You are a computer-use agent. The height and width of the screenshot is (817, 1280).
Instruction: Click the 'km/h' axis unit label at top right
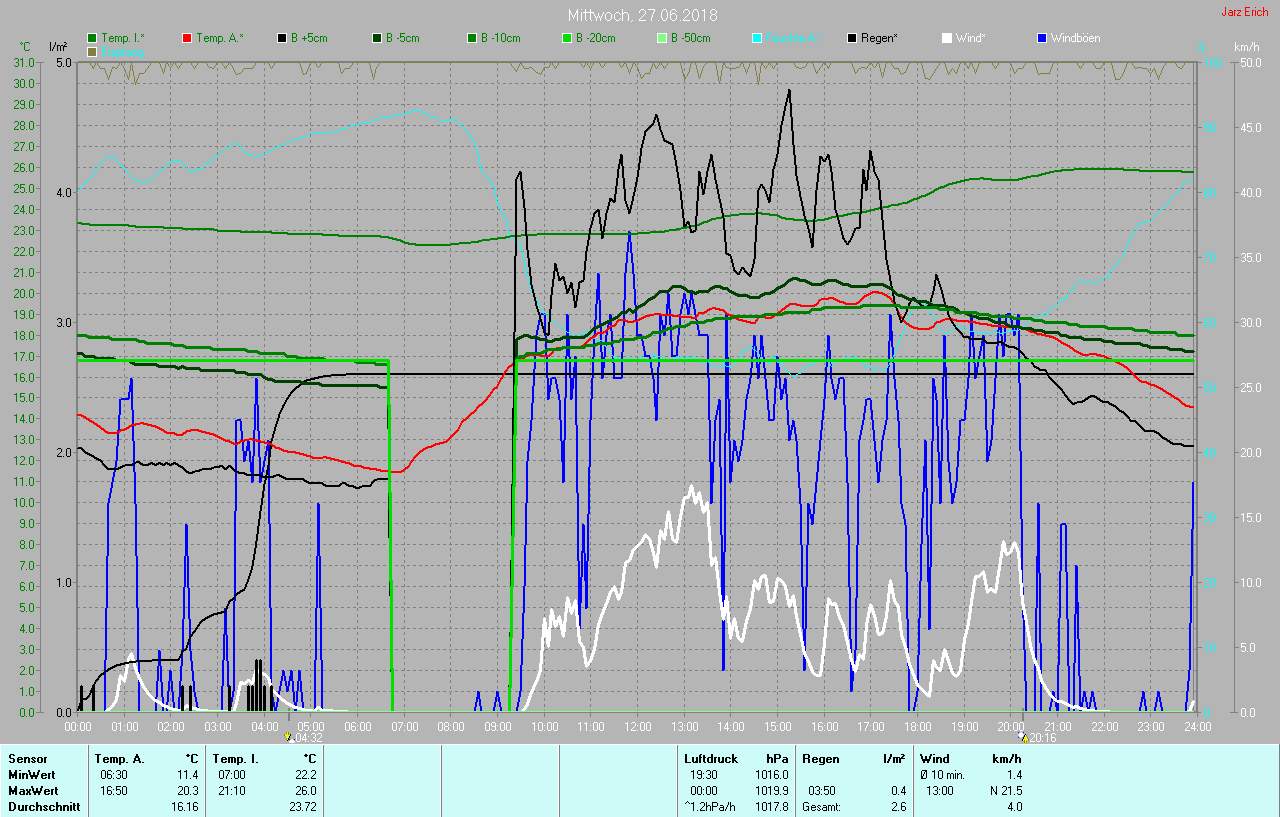pyautogui.click(x=1247, y=47)
